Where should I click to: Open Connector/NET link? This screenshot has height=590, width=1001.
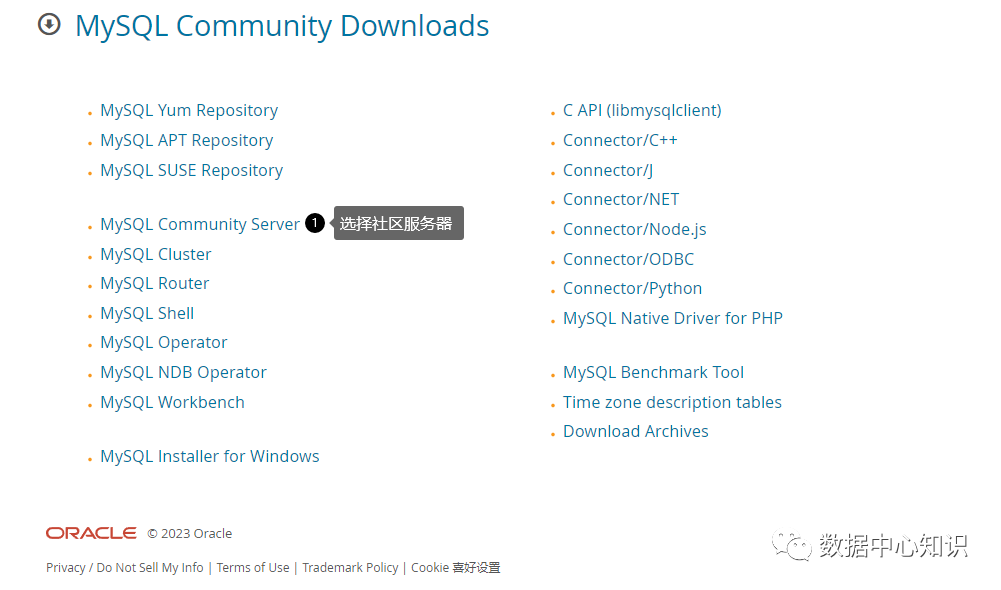click(x=621, y=200)
